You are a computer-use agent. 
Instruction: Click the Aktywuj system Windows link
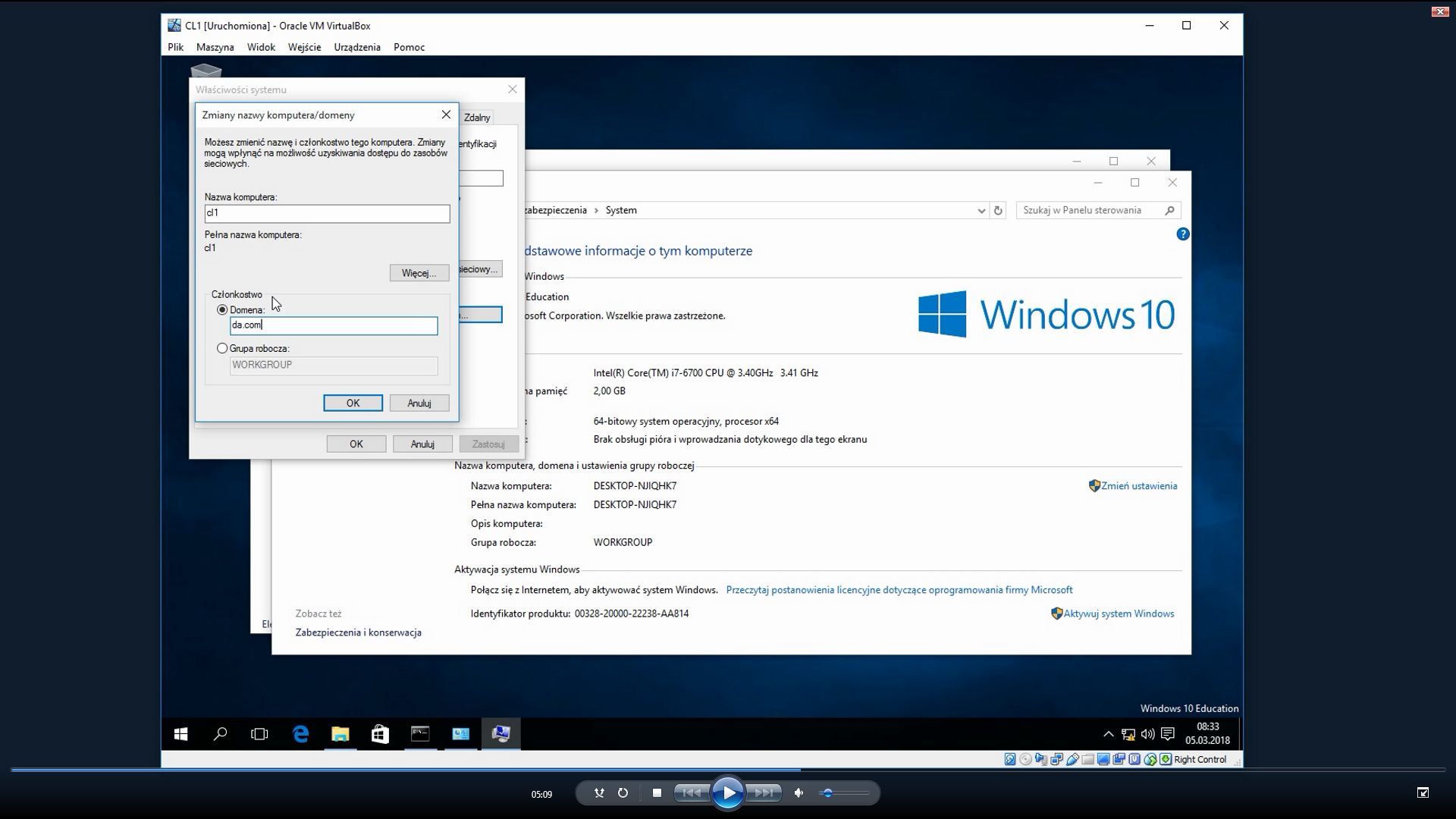click(1119, 613)
